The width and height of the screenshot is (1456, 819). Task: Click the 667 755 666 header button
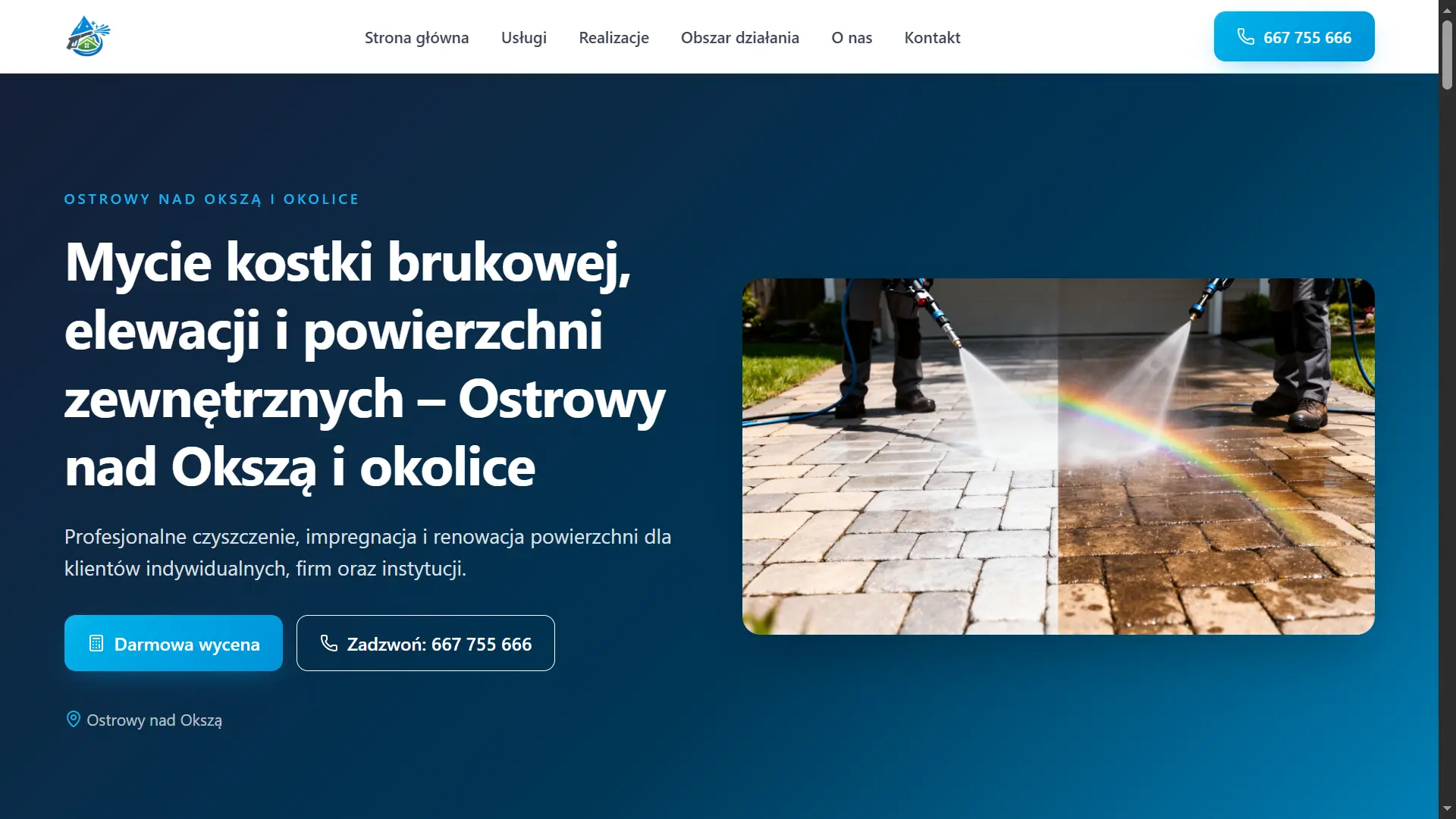[x=1294, y=36]
